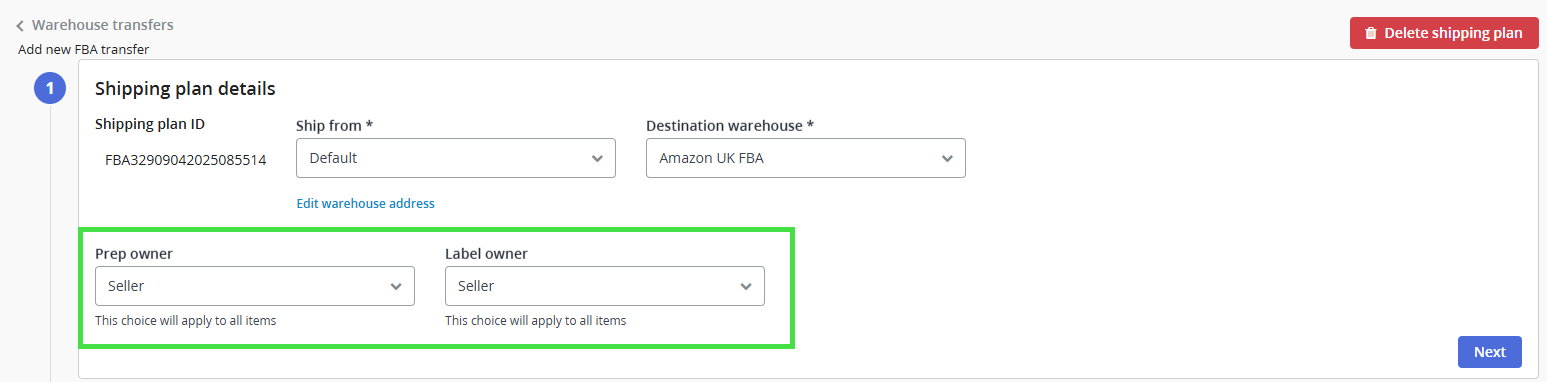Click the hint text under Prep owner
The height and width of the screenshot is (382, 1547).
pos(186,321)
